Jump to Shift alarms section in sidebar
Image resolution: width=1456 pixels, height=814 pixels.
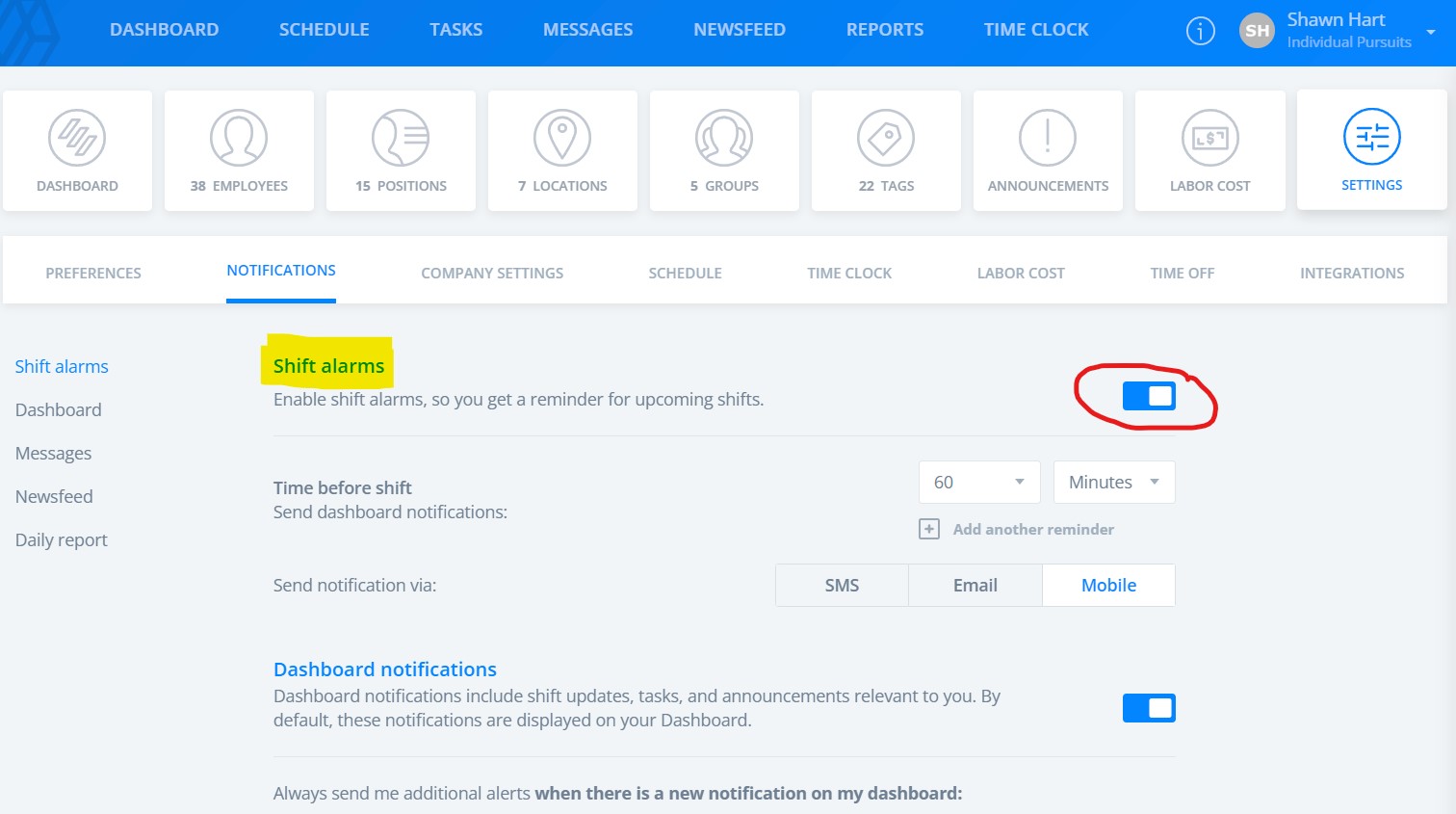click(x=62, y=366)
